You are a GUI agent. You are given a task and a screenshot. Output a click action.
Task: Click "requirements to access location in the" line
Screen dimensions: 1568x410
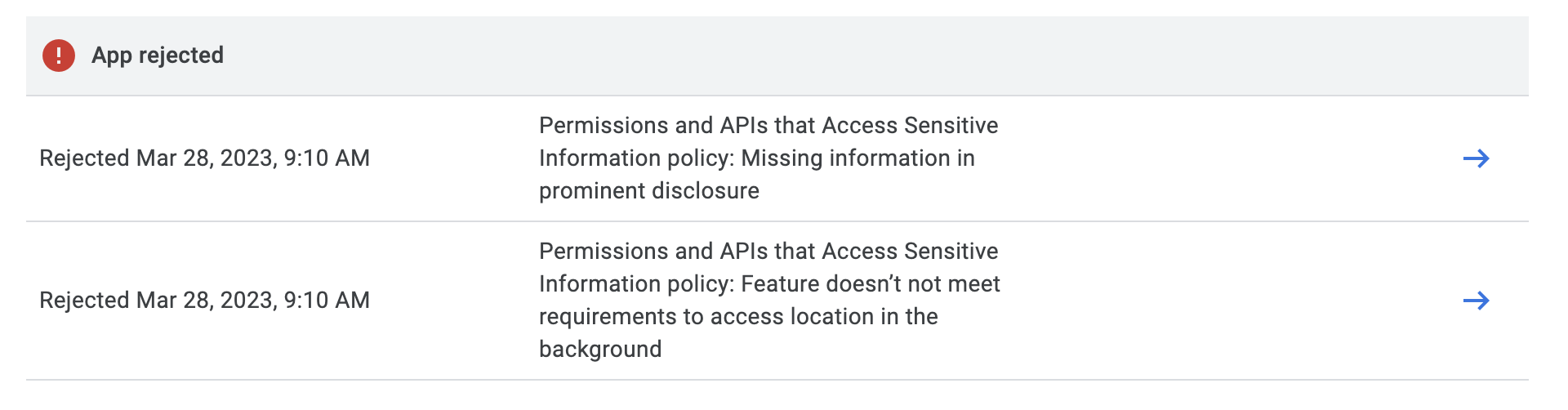click(738, 317)
